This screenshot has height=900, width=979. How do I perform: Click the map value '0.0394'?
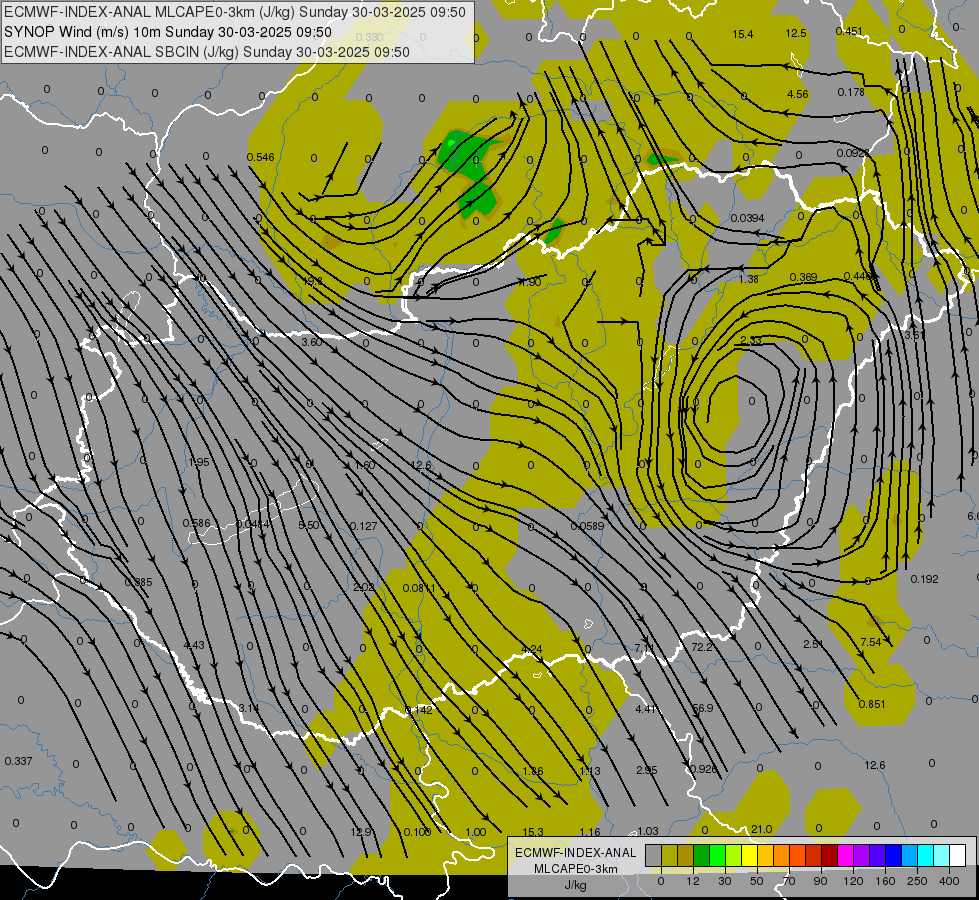(747, 218)
